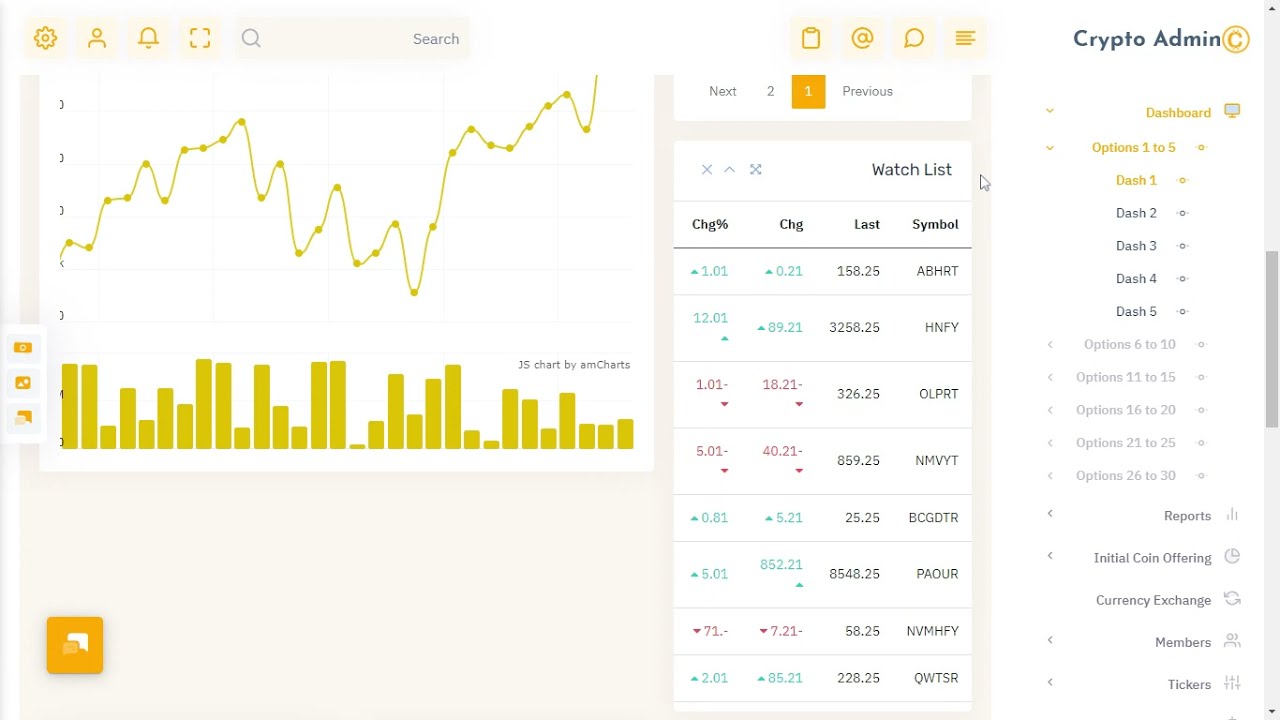
Task: Click the OLPRT symbol cell
Action: (x=939, y=394)
